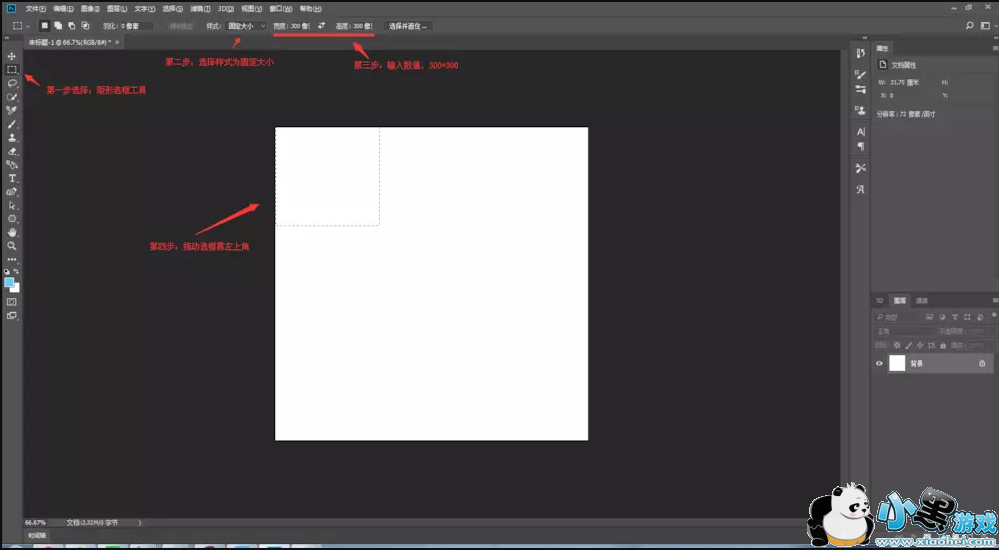Image resolution: width=999 pixels, height=550 pixels.
Task: Switch to the 通道 tab
Action: (922, 300)
